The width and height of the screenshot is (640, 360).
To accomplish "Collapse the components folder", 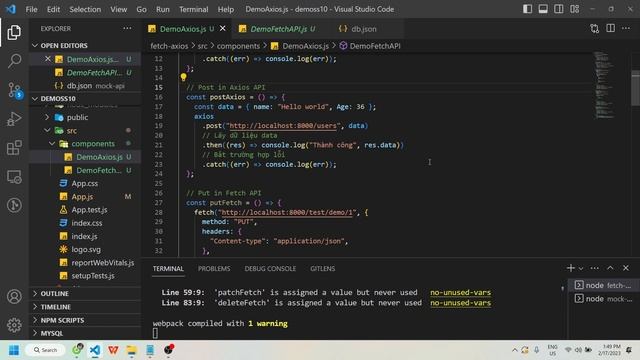I will 52,144.
